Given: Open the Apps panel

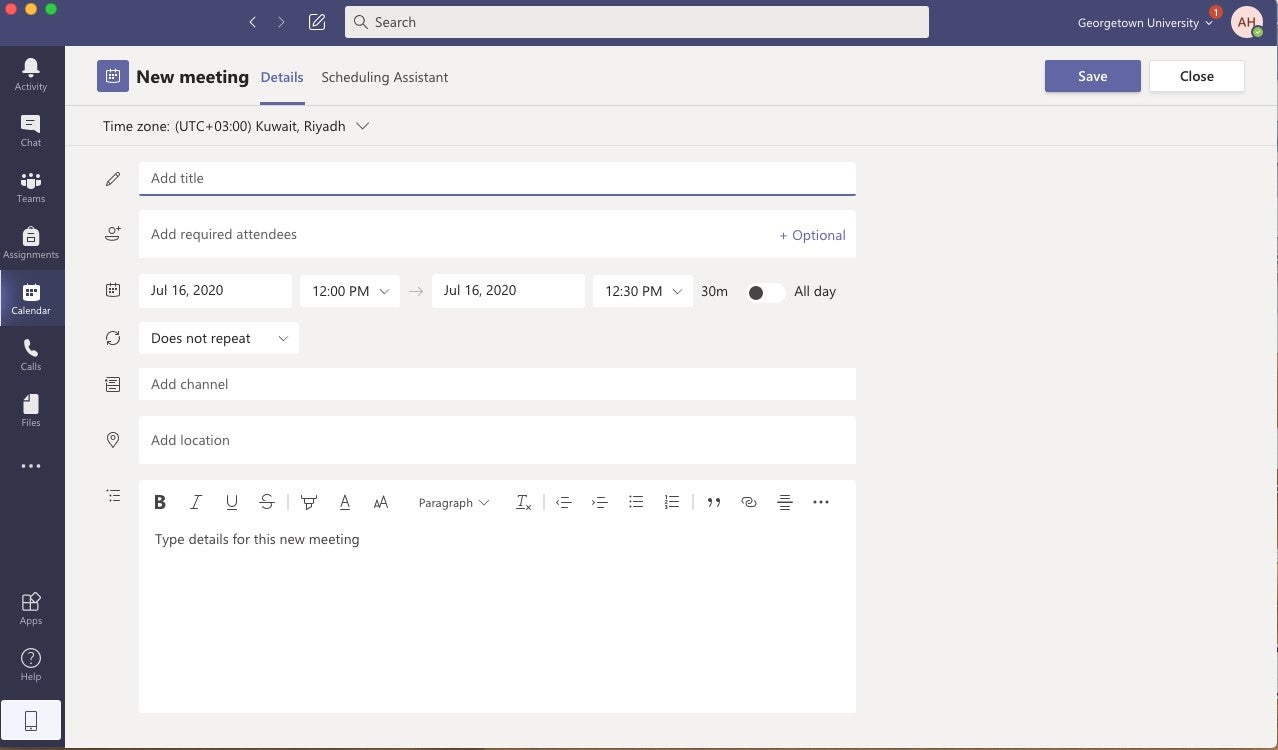Looking at the screenshot, I should tap(30, 607).
